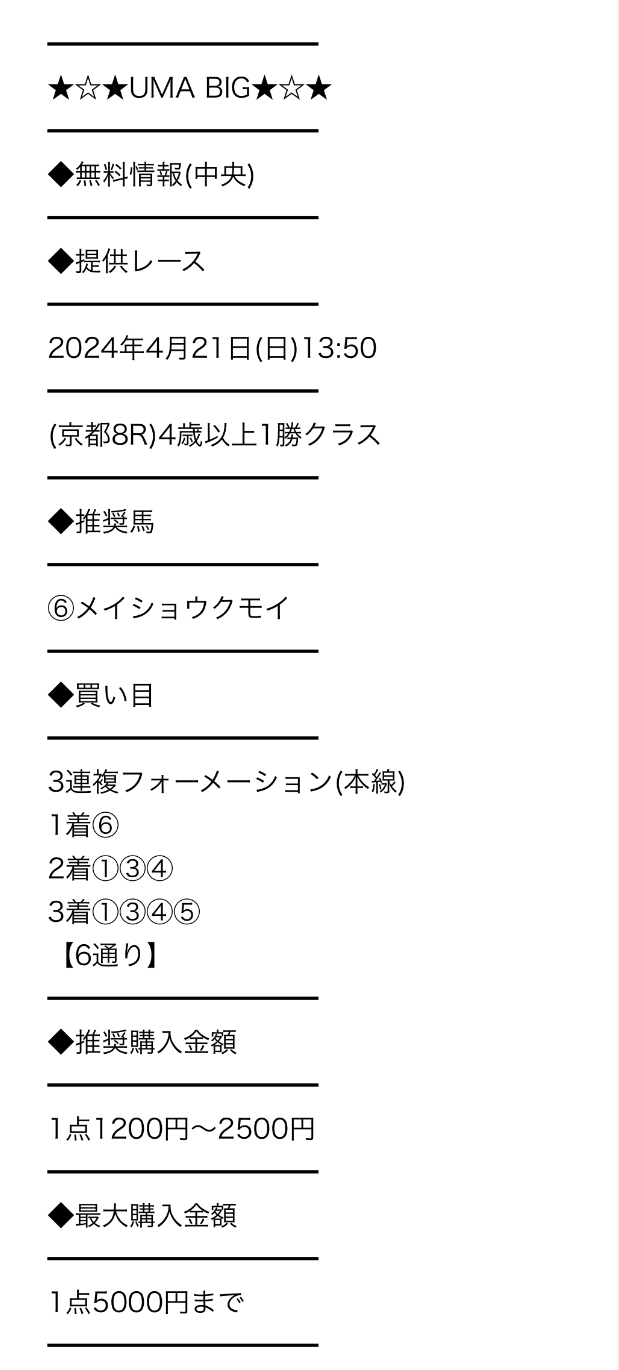Click the first star icon in the title
Image resolution: width=619 pixels, height=1370 pixels.
coord(60,88)
